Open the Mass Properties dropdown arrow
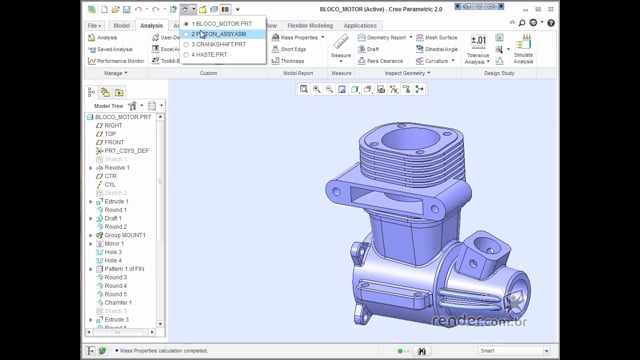 point(323,38)
